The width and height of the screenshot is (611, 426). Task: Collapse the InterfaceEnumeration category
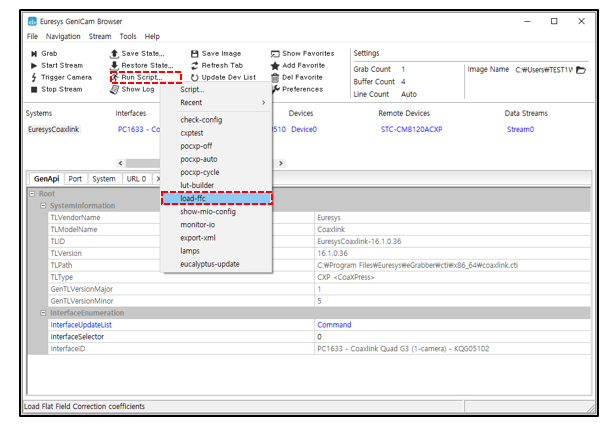pos(42,313)
